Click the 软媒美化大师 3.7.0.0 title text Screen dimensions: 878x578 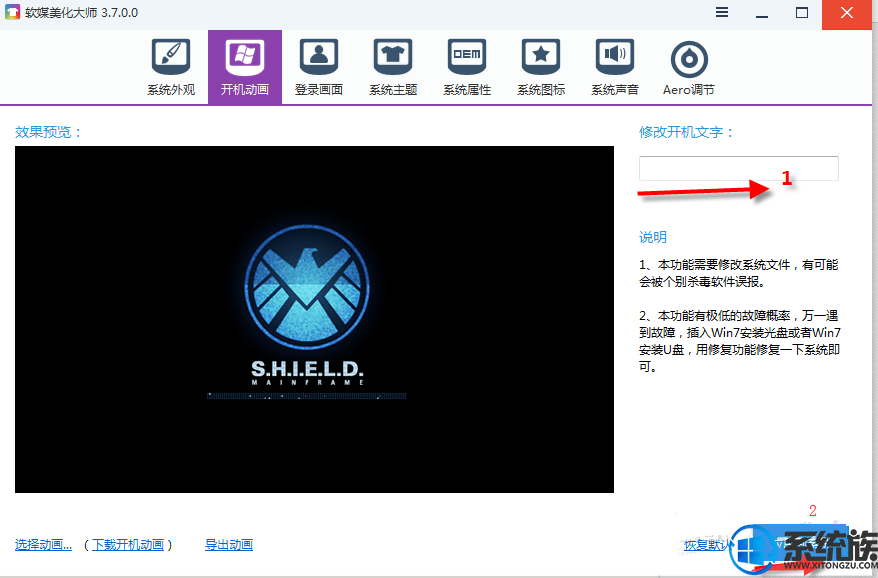81,12
